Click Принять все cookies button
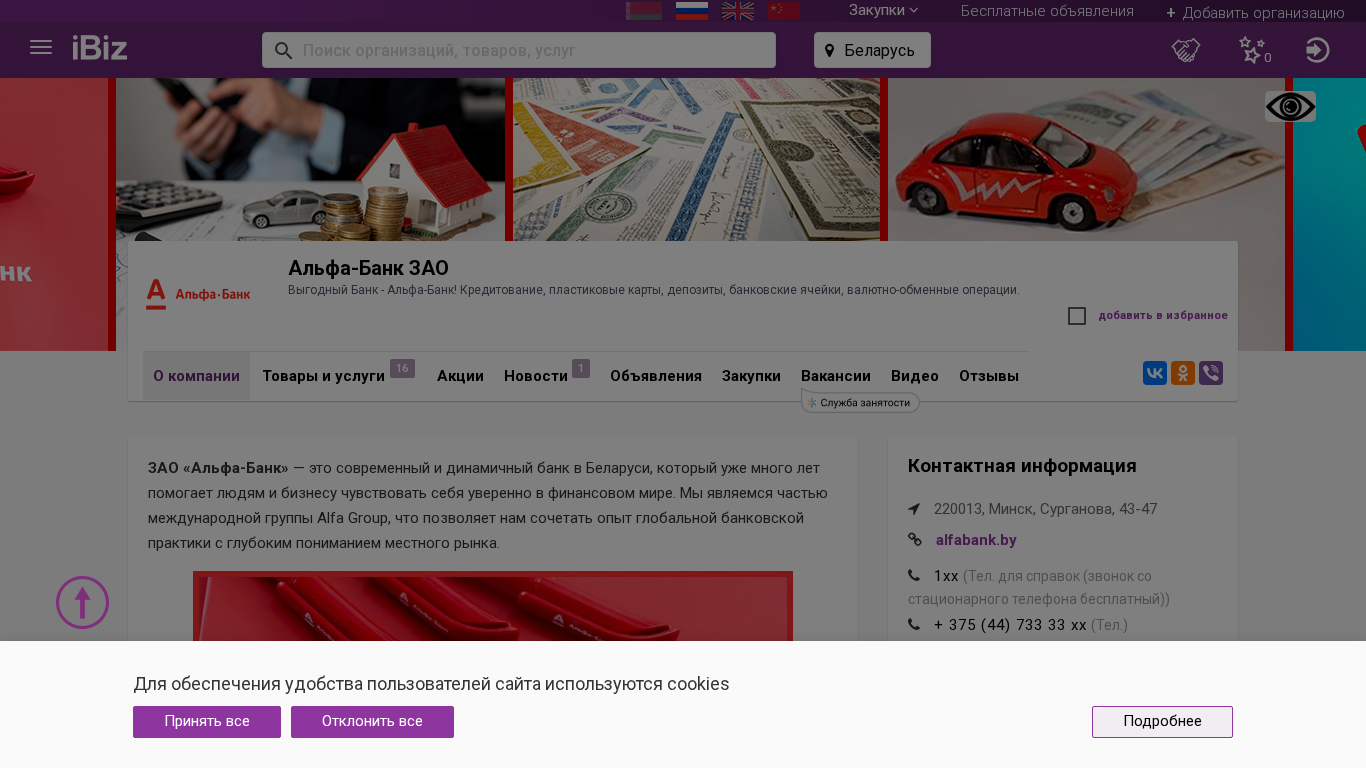Screen dimensions: 1366x768 pos(207,722)
